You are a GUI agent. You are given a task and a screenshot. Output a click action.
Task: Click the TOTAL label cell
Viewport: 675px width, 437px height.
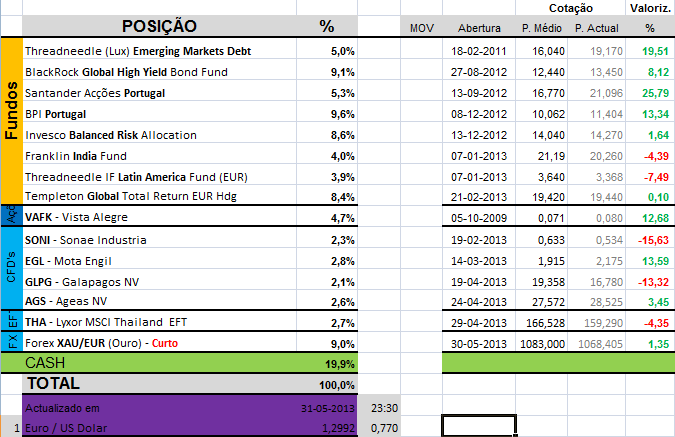(159, 384)
